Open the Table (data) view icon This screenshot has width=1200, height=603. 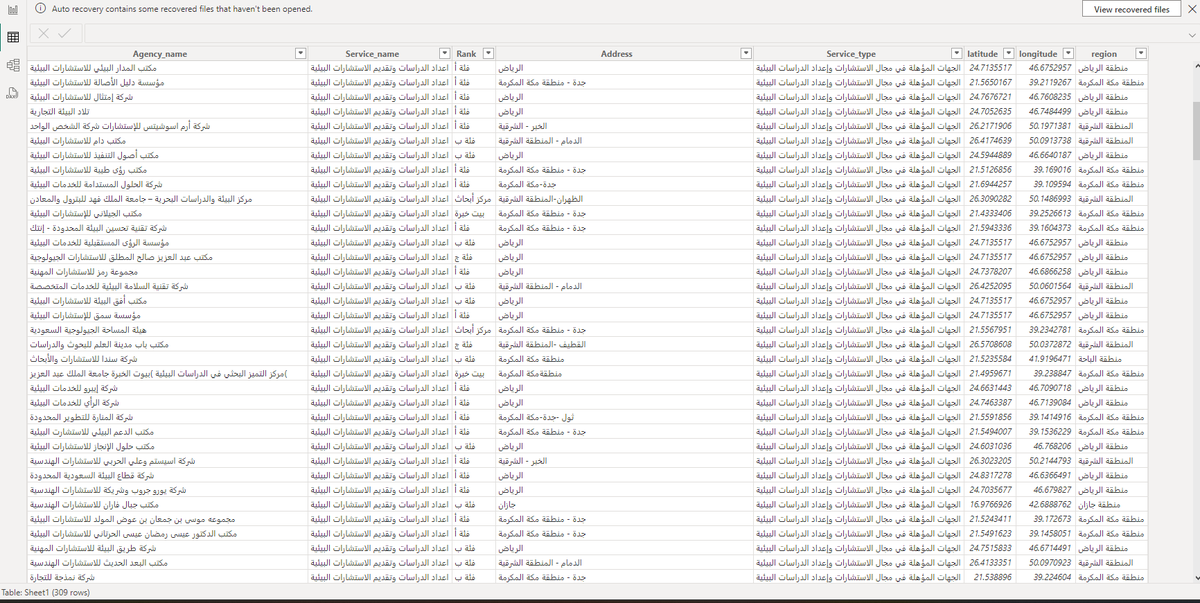click(14, 37)
